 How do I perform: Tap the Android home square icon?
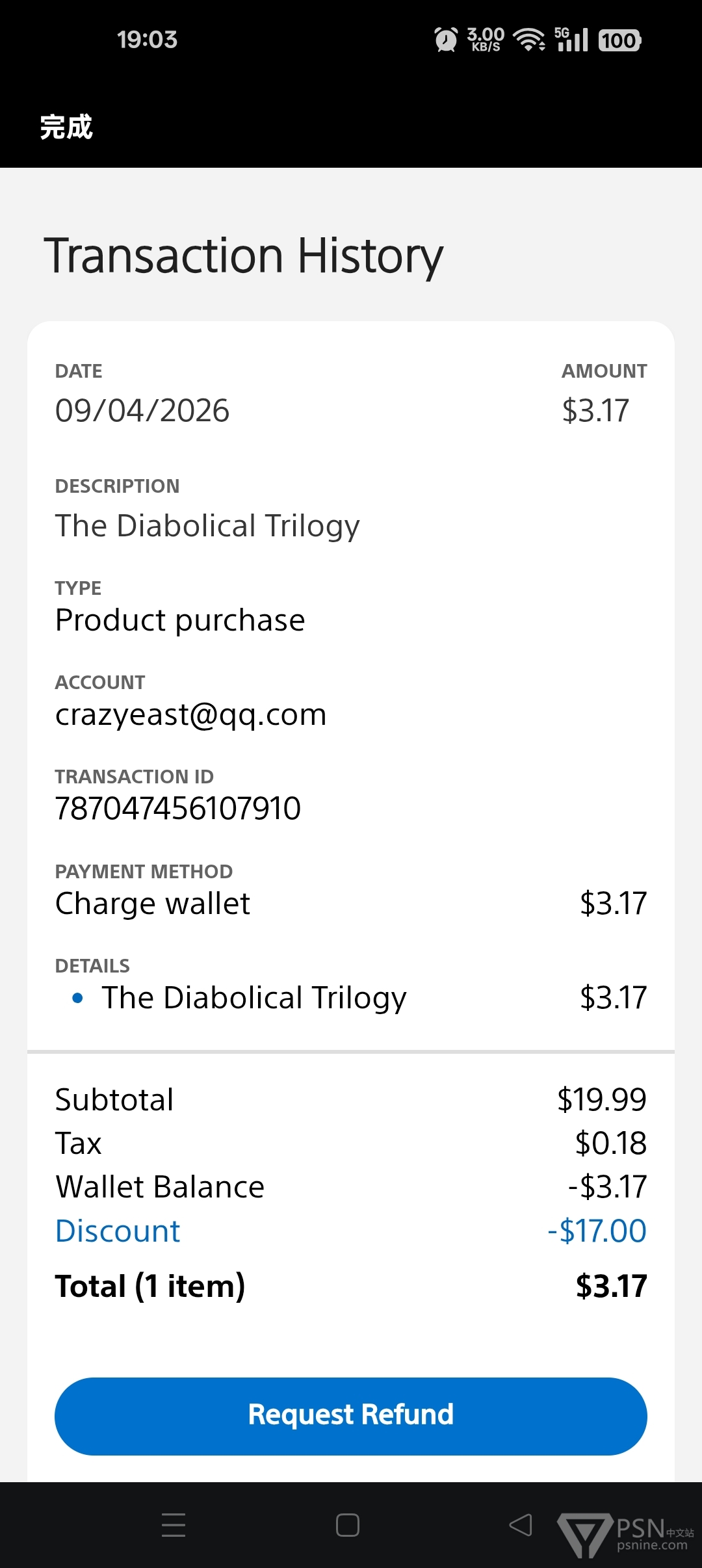click(348, 1524)
